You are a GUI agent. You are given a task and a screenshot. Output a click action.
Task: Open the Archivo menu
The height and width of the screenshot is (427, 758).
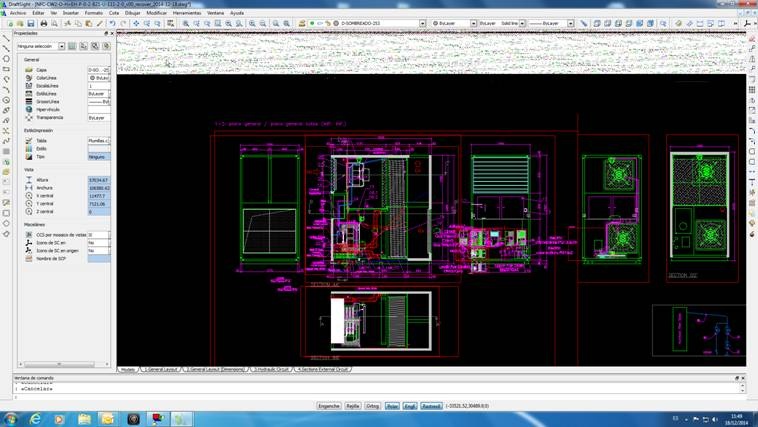[18, 13]
